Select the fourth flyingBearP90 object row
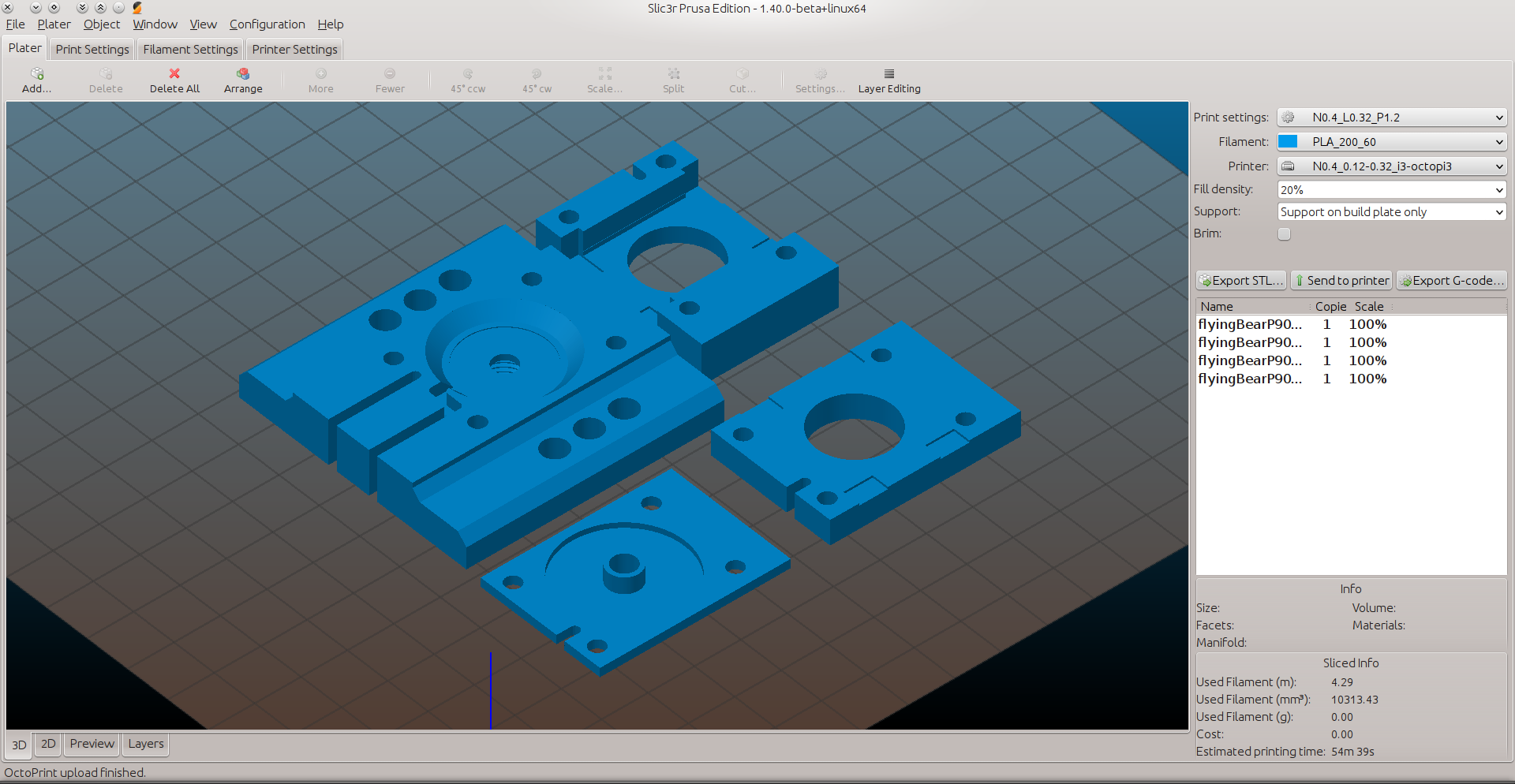Screen dimensions: 1515x784 (x=1351, y=379)
